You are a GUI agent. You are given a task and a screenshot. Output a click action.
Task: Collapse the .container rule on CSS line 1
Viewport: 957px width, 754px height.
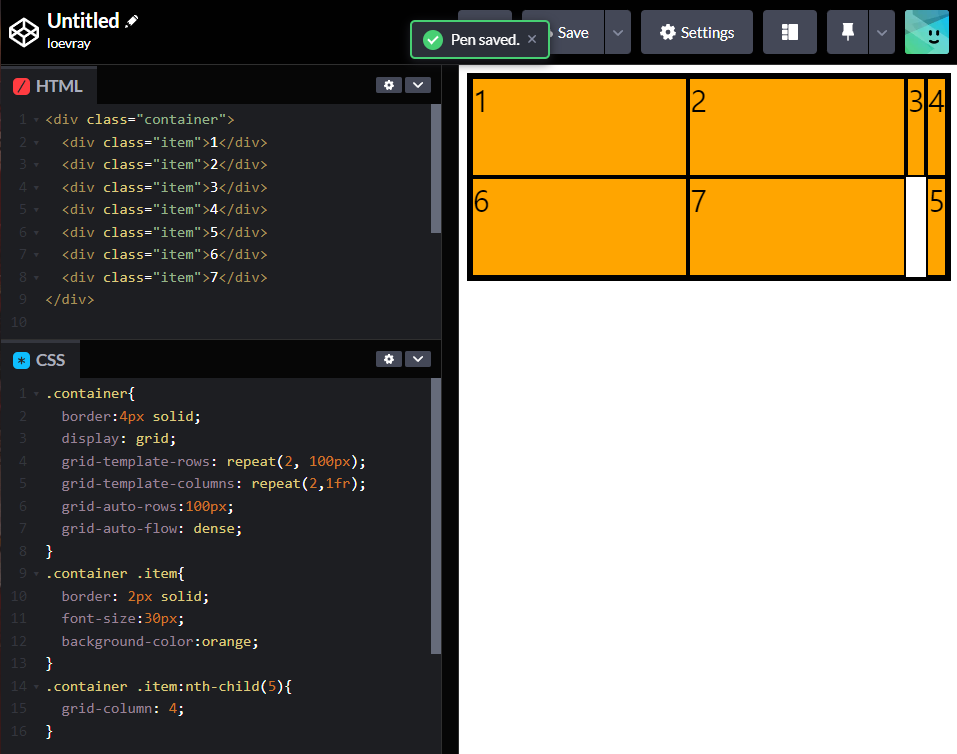point(36,394)
